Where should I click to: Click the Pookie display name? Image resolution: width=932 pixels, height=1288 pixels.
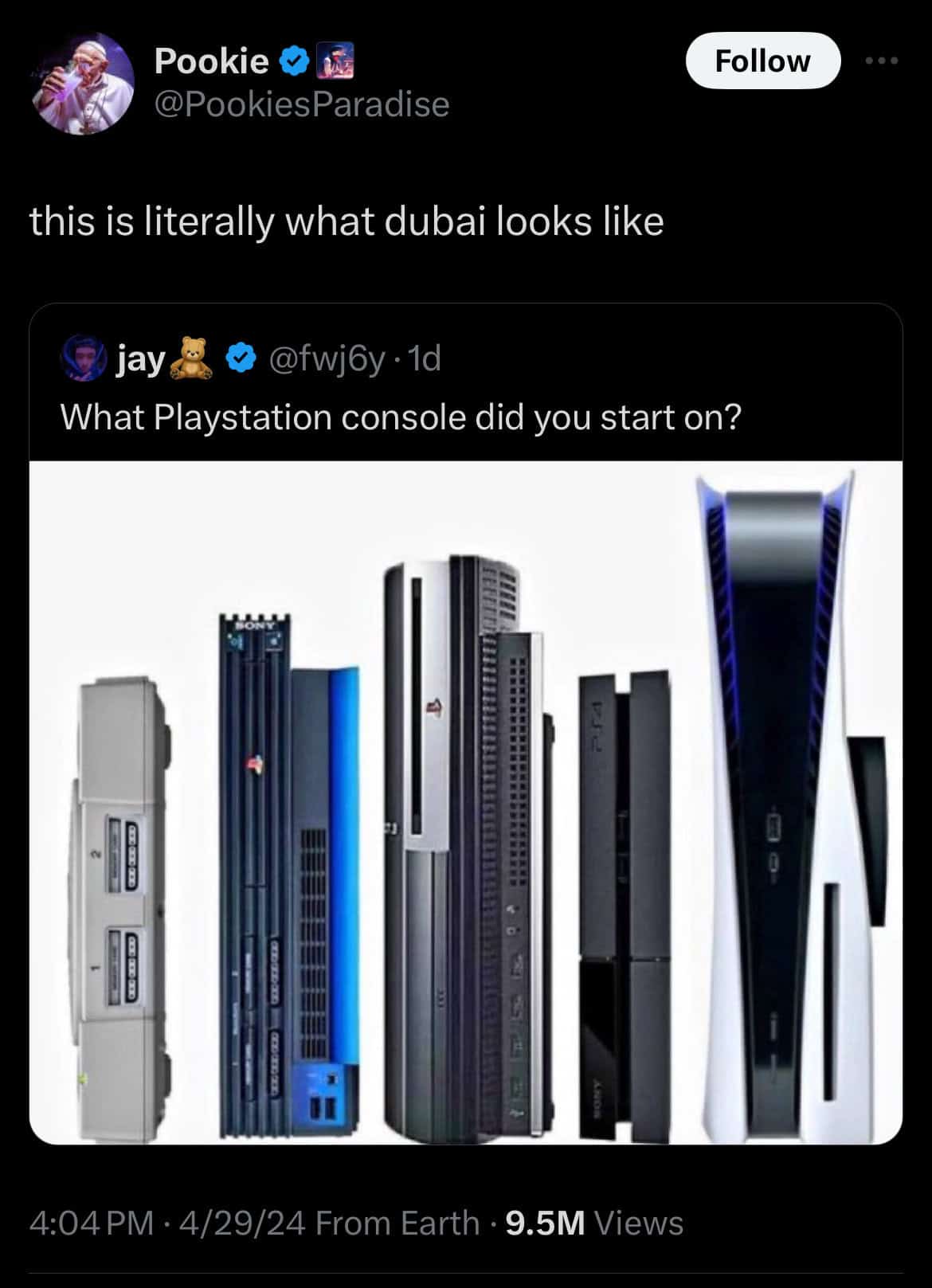[212, 61]
